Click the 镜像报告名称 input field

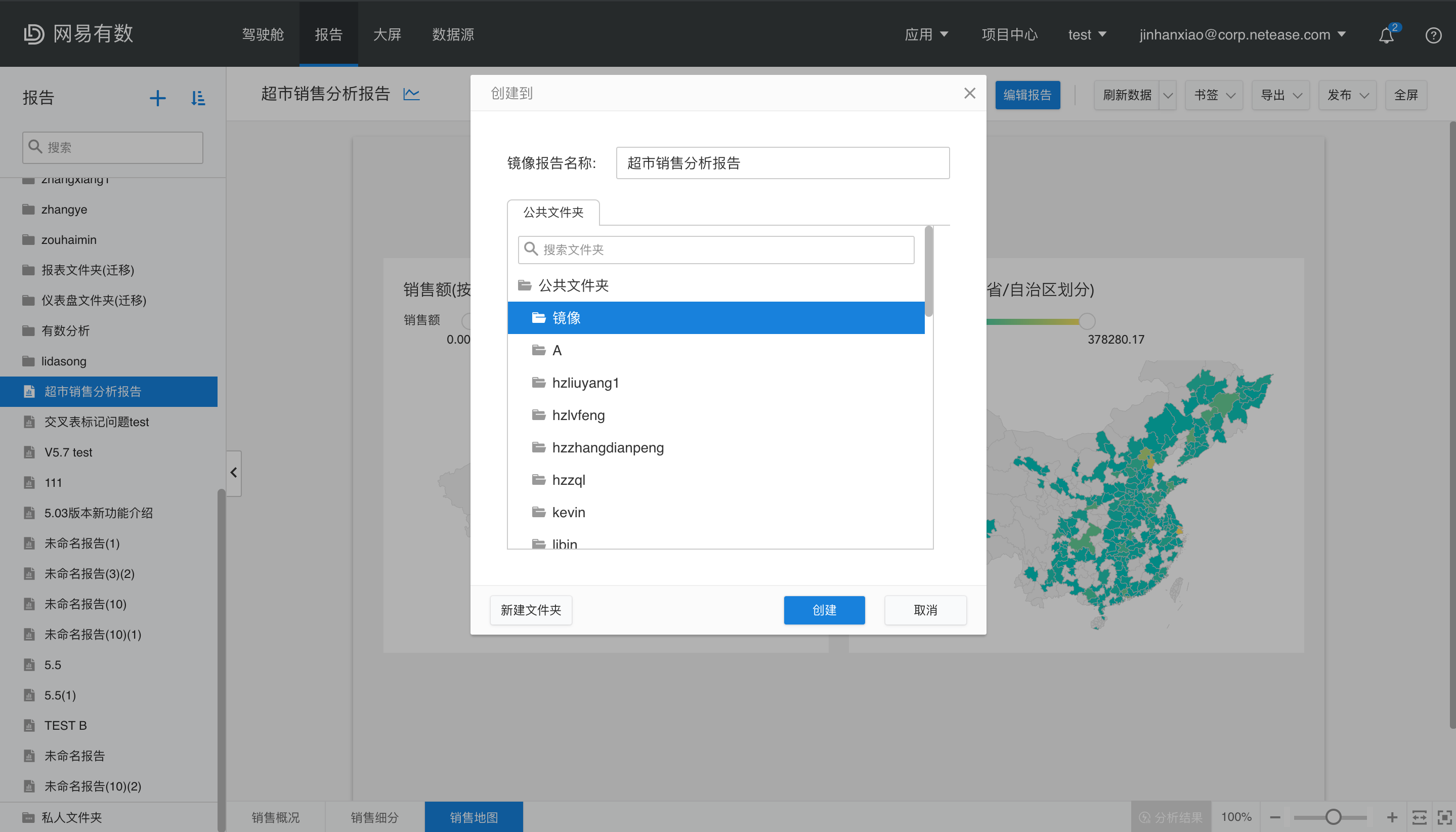[783, 163]
